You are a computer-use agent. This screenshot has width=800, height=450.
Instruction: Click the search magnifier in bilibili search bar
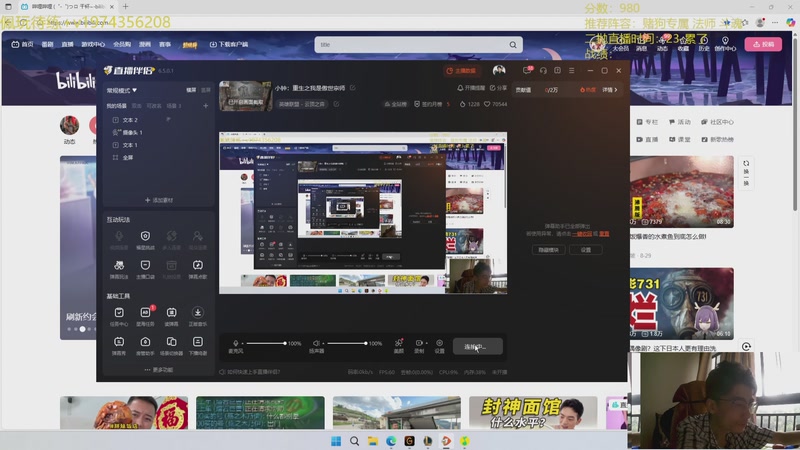[513, 45]
